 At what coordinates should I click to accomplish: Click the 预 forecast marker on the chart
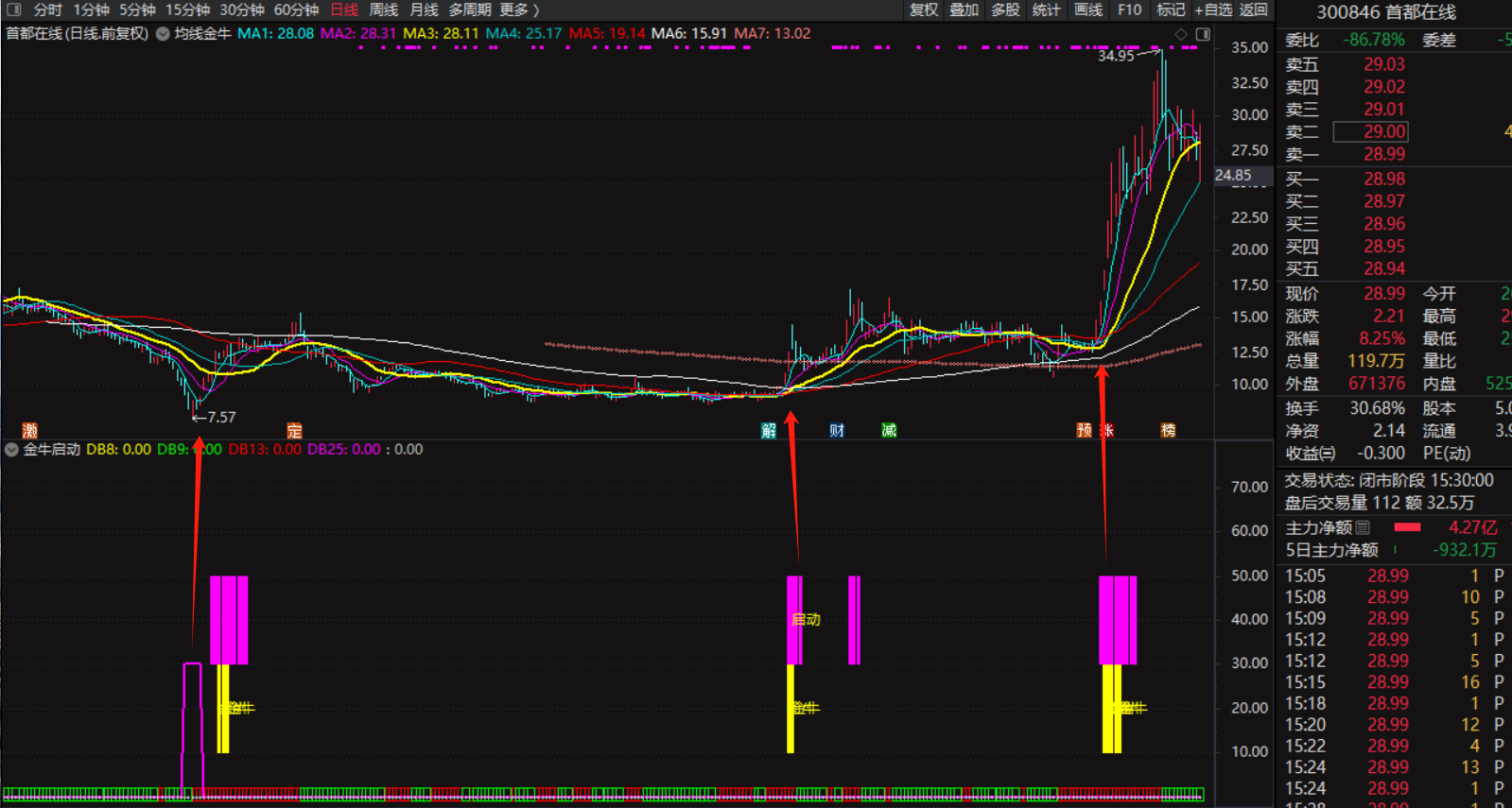click(x=1085, y=431)
